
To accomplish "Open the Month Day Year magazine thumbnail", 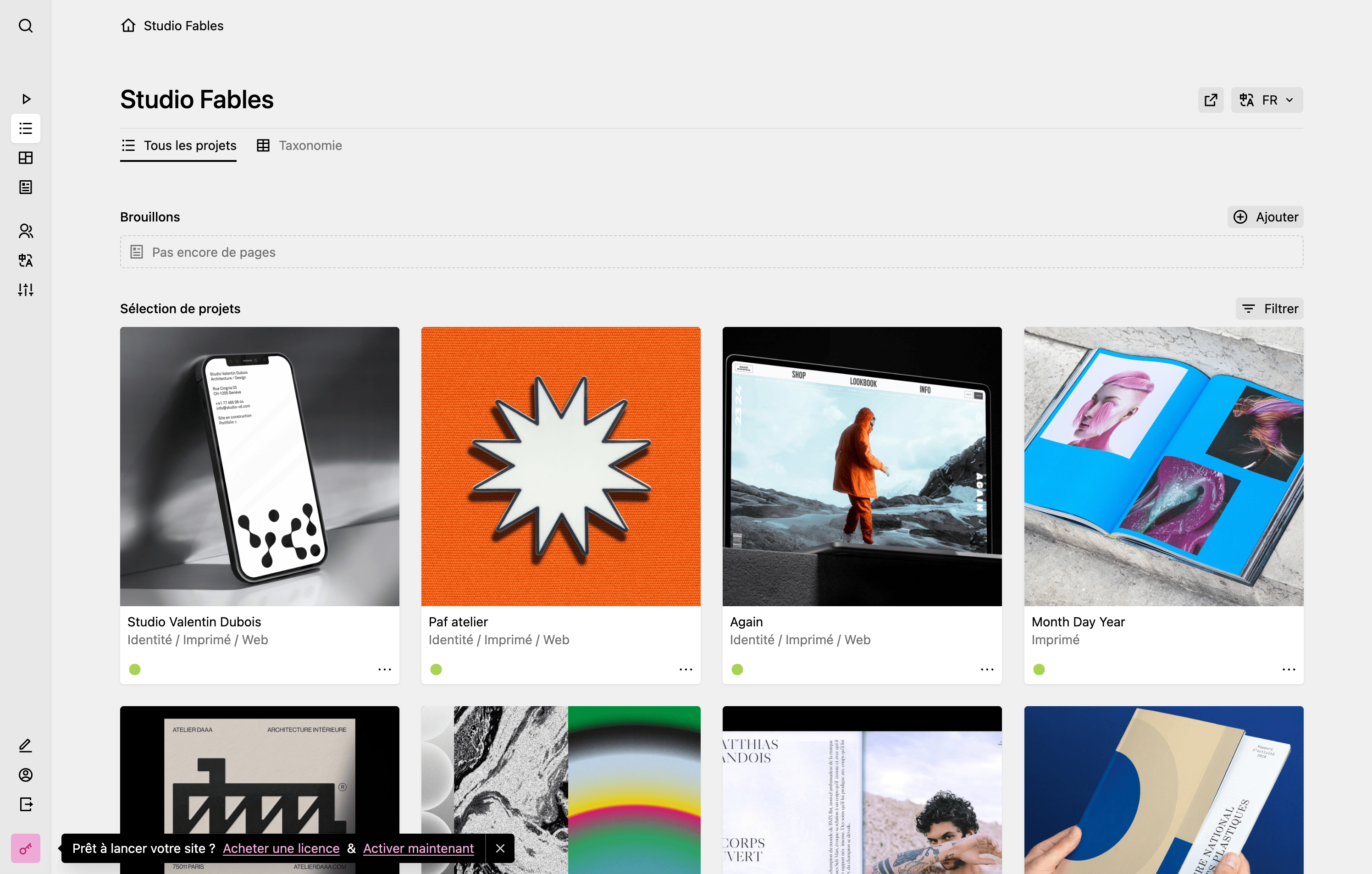I will pos(1163,466).
